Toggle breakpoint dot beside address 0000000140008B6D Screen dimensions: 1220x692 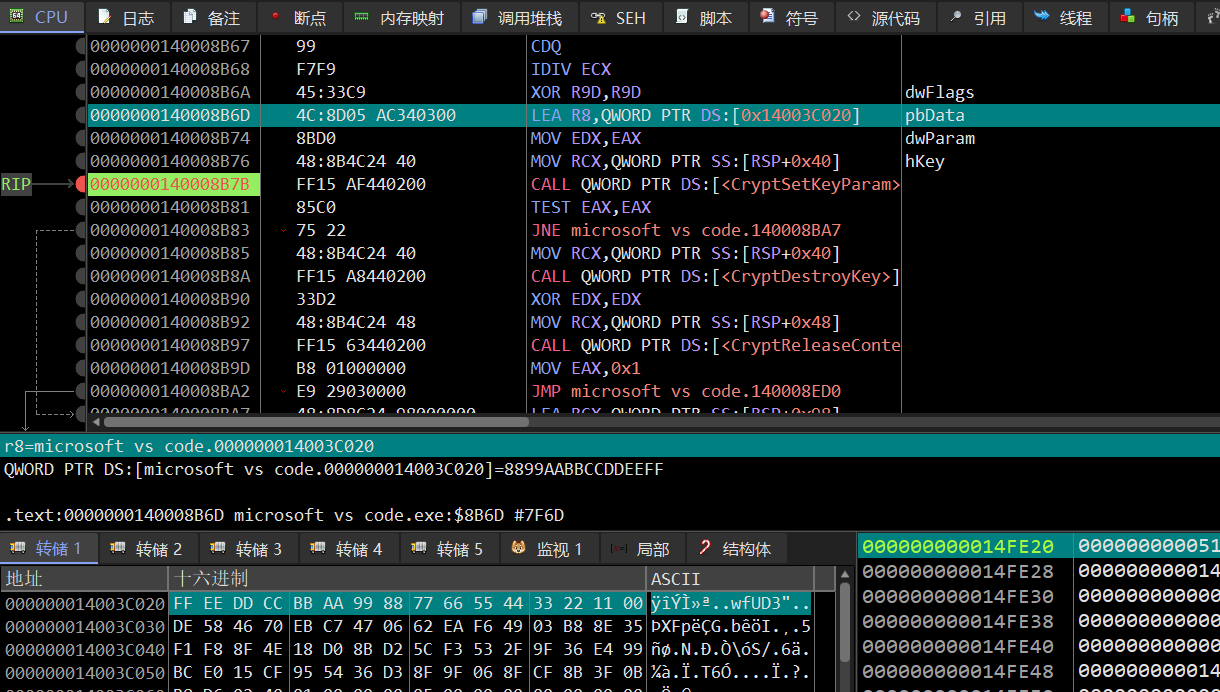coord(81,115)
